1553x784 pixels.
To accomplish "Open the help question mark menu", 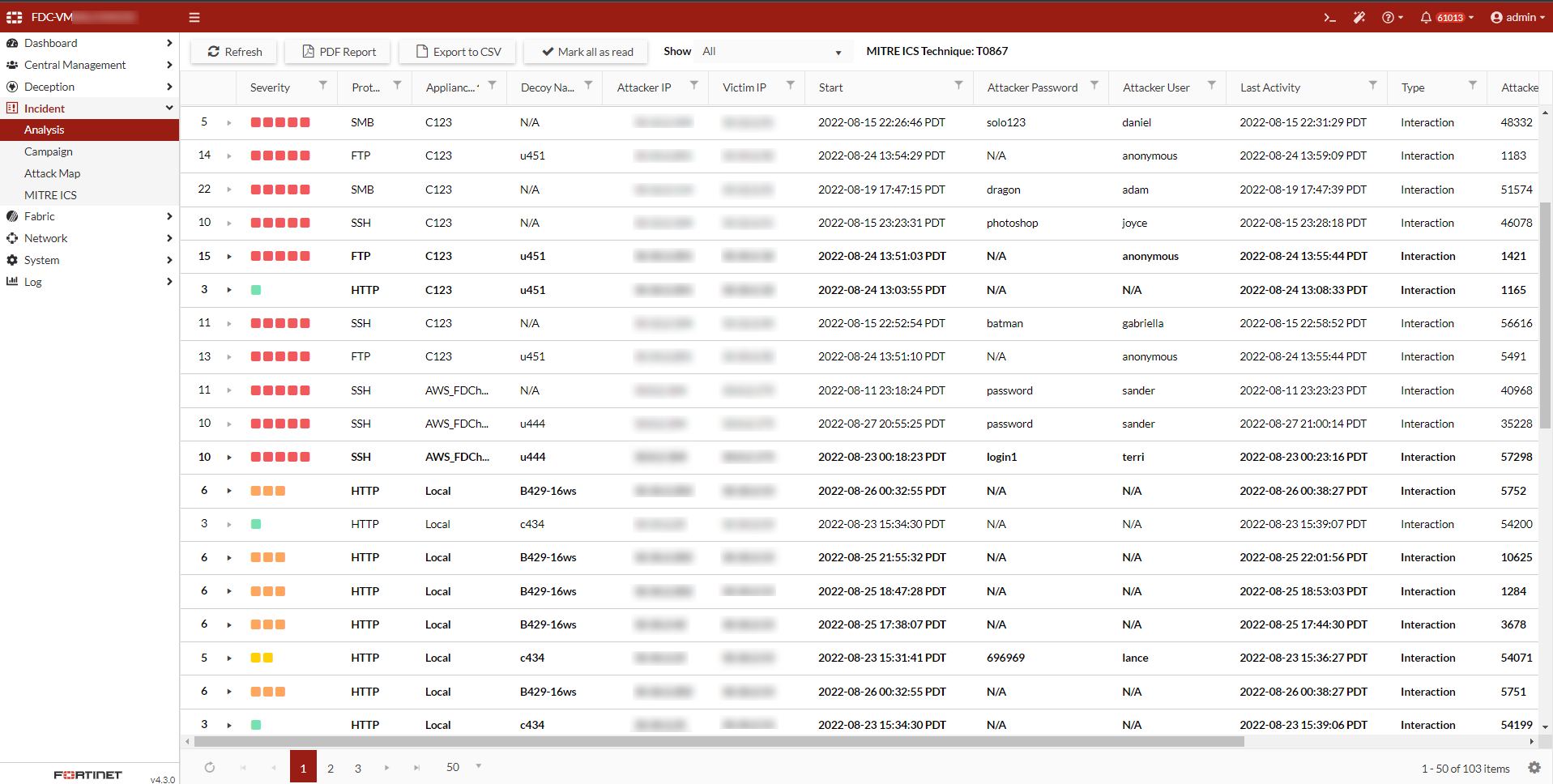I will (1393, 17).
